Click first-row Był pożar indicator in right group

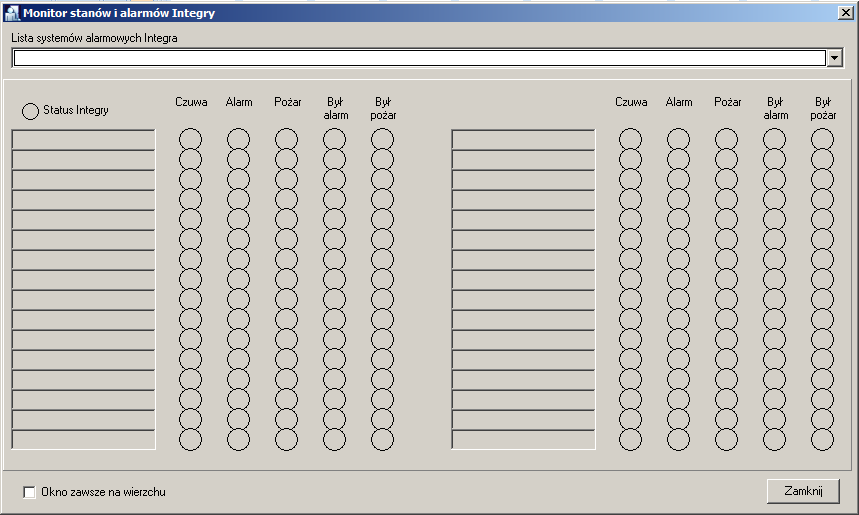(822, 139)
